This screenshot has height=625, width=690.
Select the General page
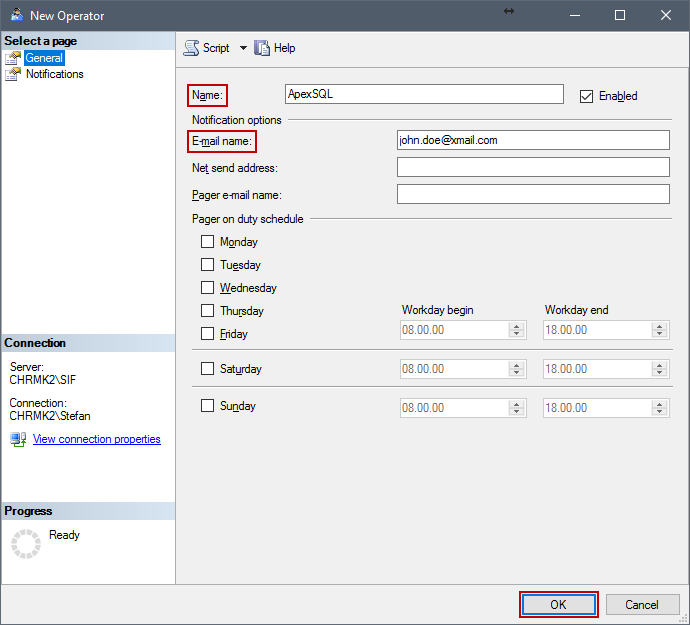44,58
